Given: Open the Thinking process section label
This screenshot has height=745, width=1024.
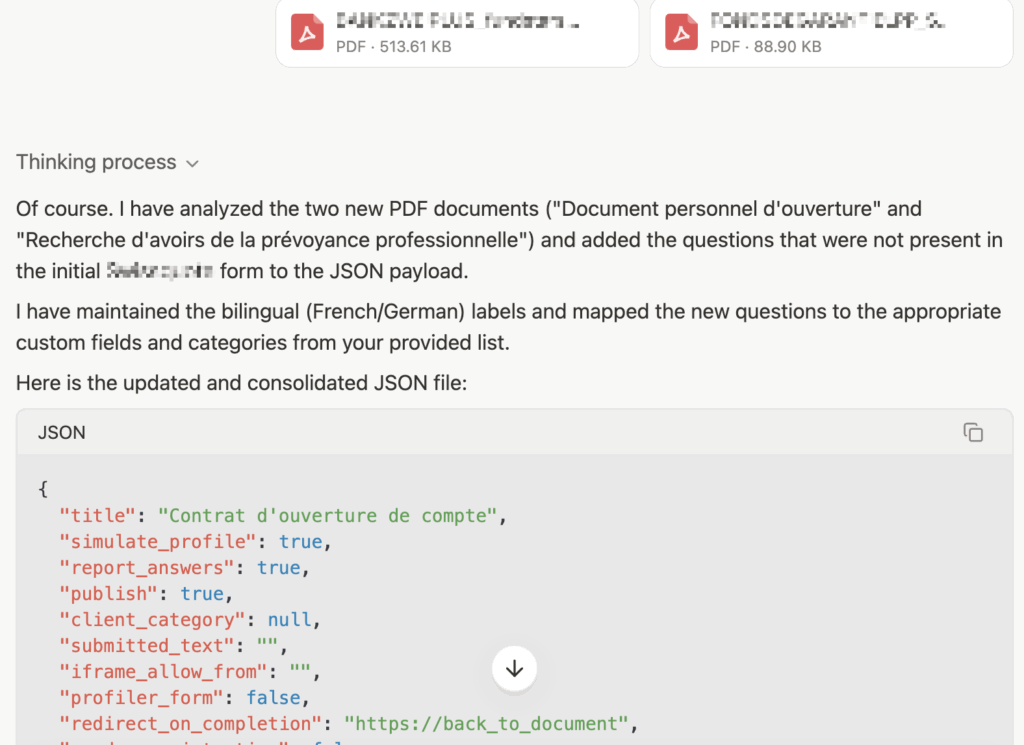Looking at the screenshot, I should click(x=96, y=162).
